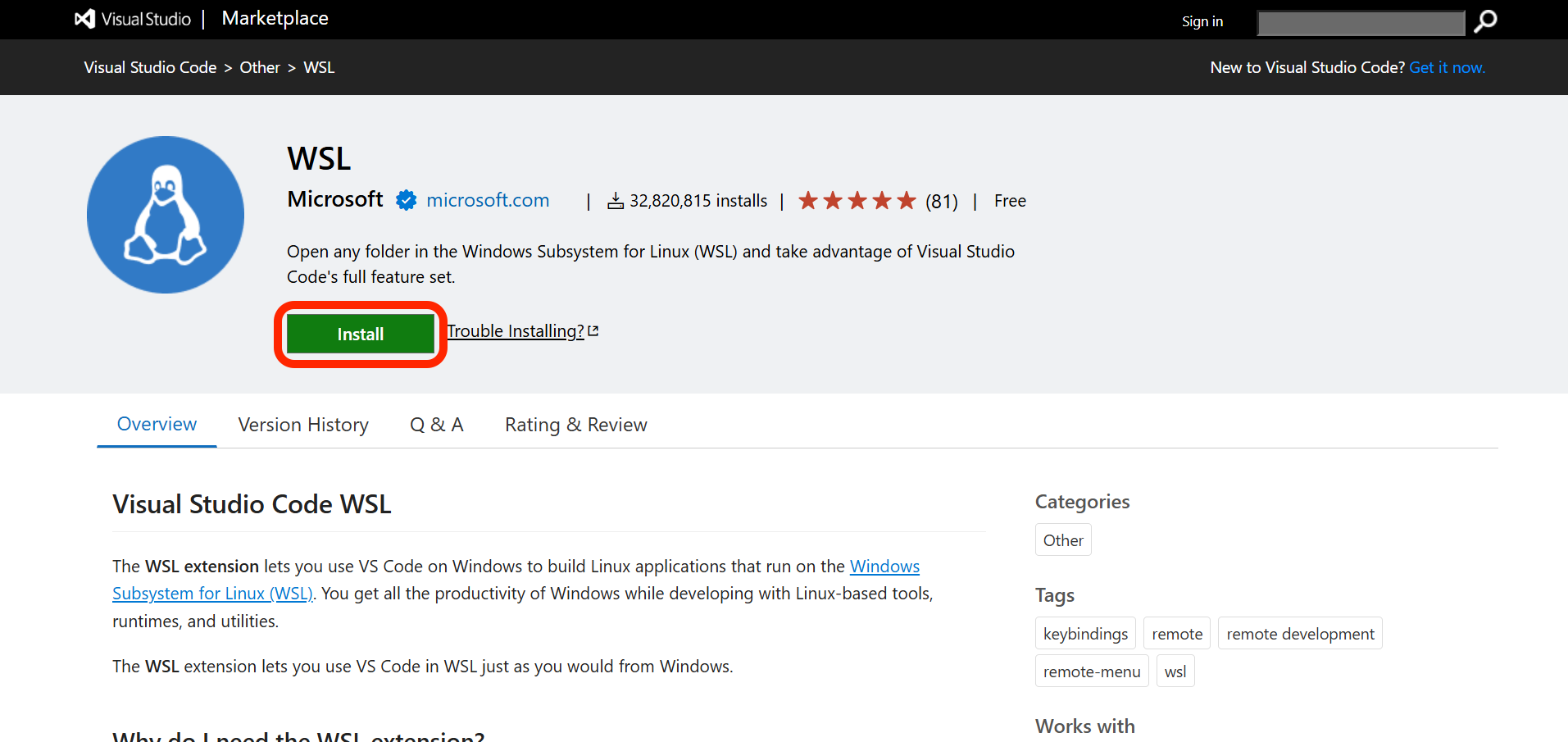Image resolution: width=1568 pixels, height=742 pixels.
Task: Select the Rating & Review tab
Action: click(x=575, y=424)
